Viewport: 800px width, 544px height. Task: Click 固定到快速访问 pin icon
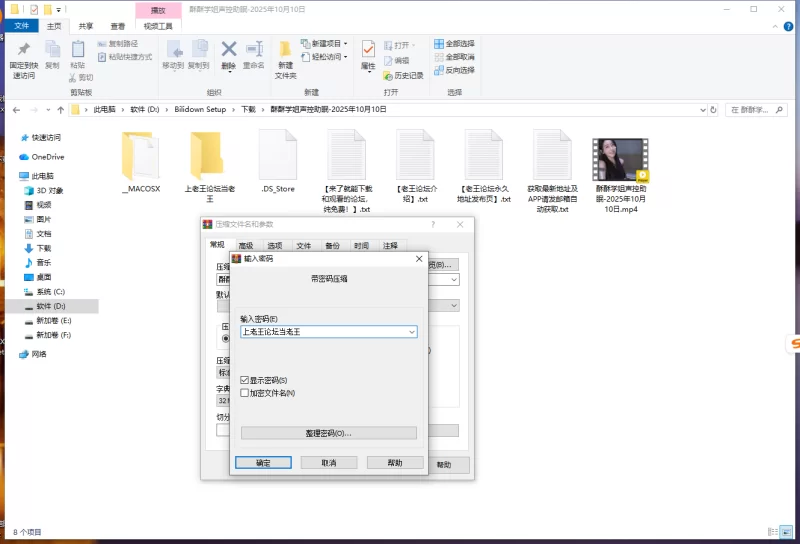[x=23, y=57]
